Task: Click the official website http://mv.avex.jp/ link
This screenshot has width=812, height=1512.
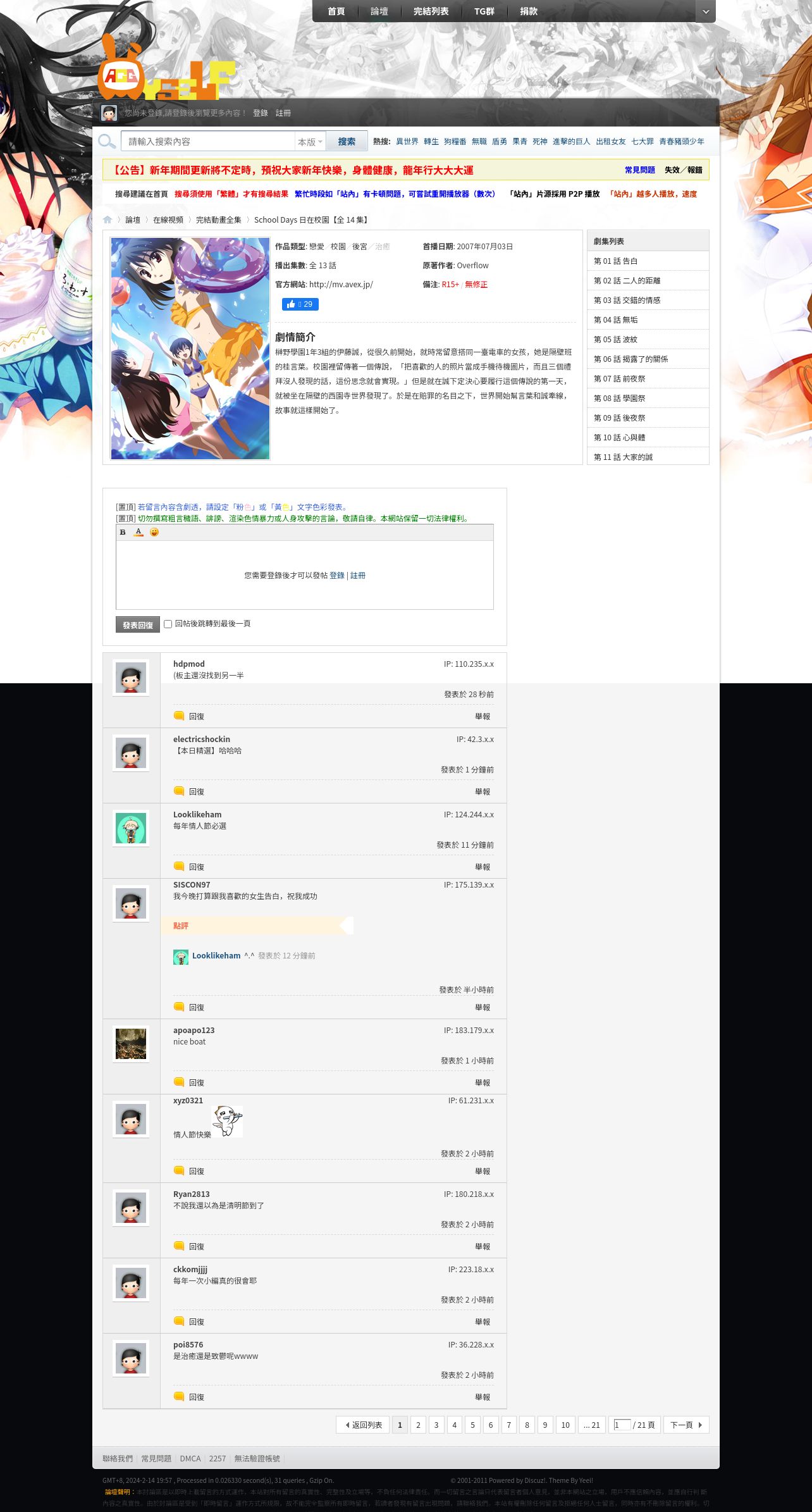Action: point(341,285)
